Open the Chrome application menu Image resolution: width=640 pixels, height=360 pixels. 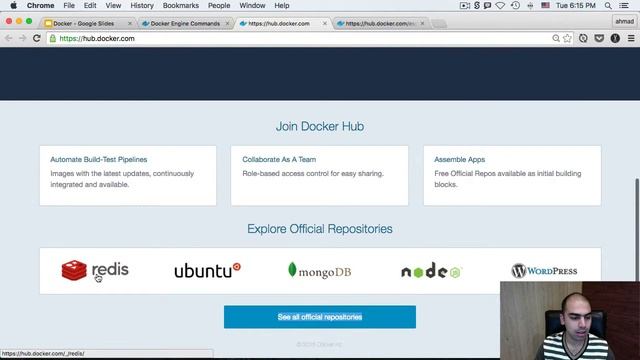(40, 5)
